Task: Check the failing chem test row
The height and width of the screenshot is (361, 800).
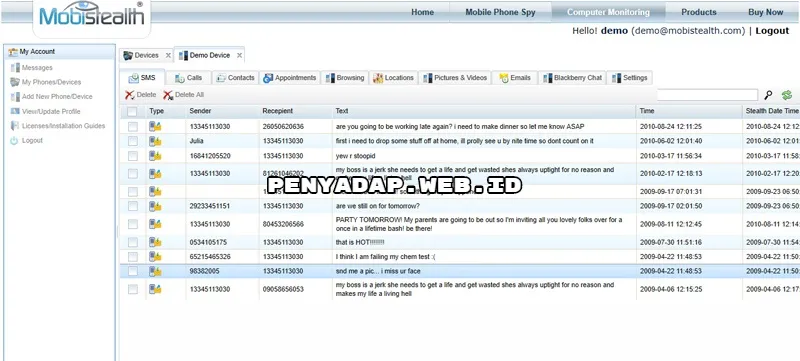Action: tap(133, 257)
